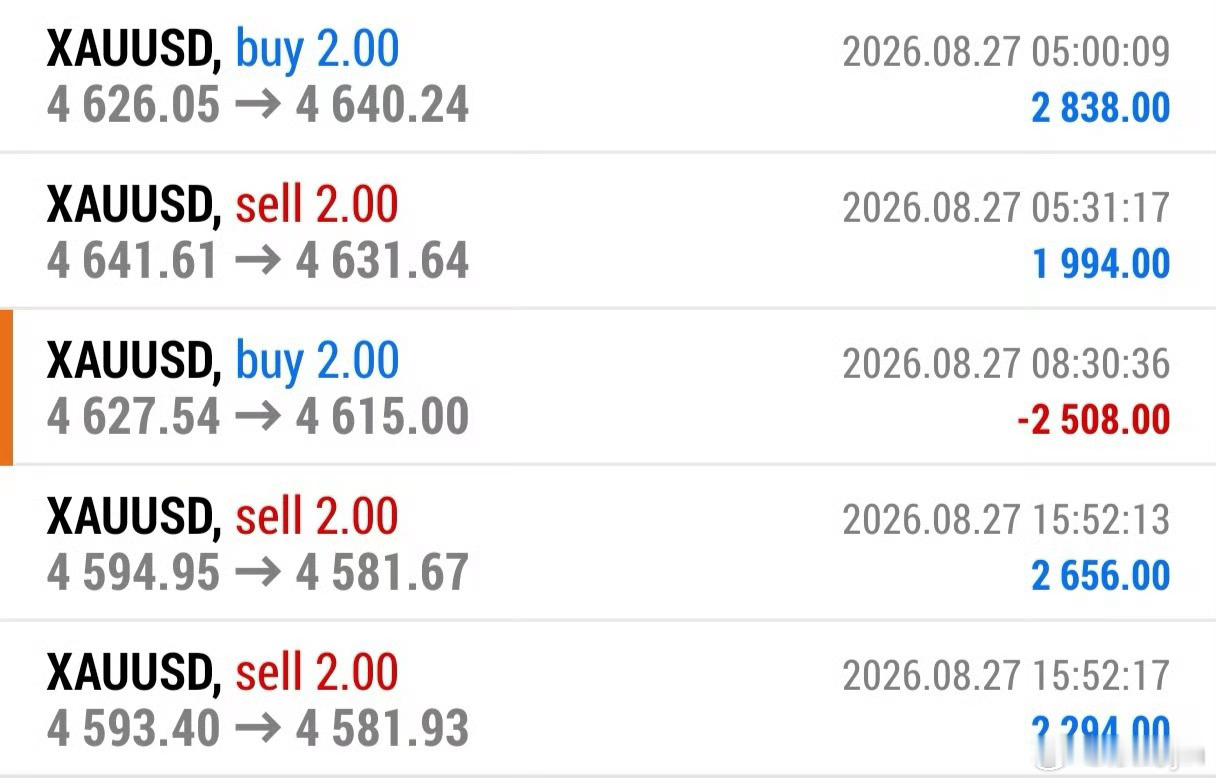The width and height of the screenshot is (1216, 783).
Task: Open the XAUUSD buy trade closed at 4 640.24
Action: [608, 77]
